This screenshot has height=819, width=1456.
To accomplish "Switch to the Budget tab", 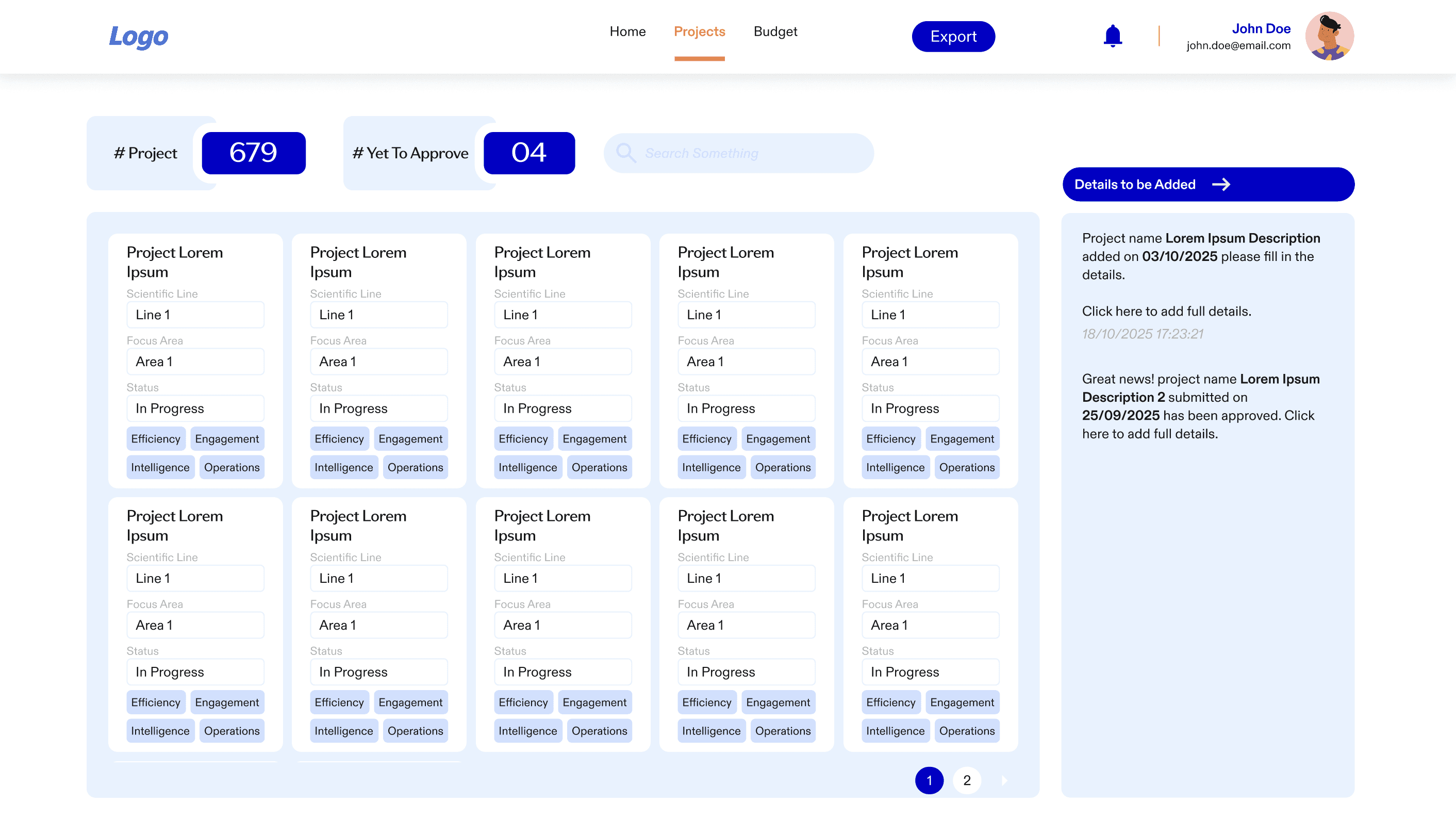I will tap(775, 31).
